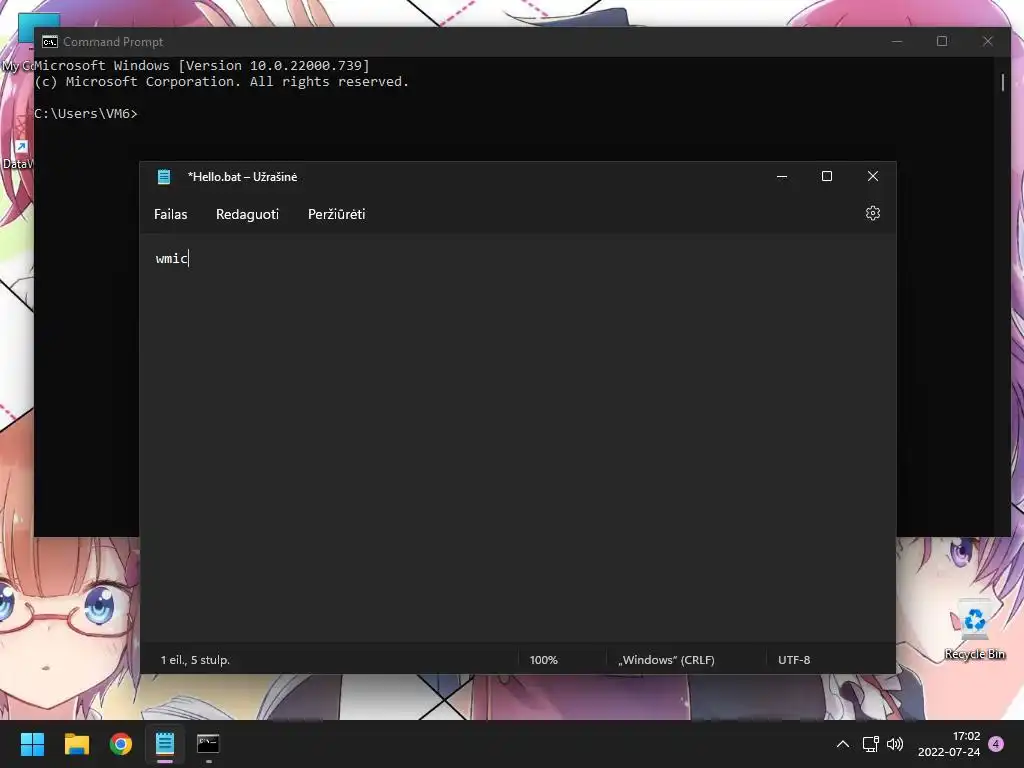Open the Peržiūrėti menu in Notepad
The image size is (1024, 768).
(x=336, y=214)
